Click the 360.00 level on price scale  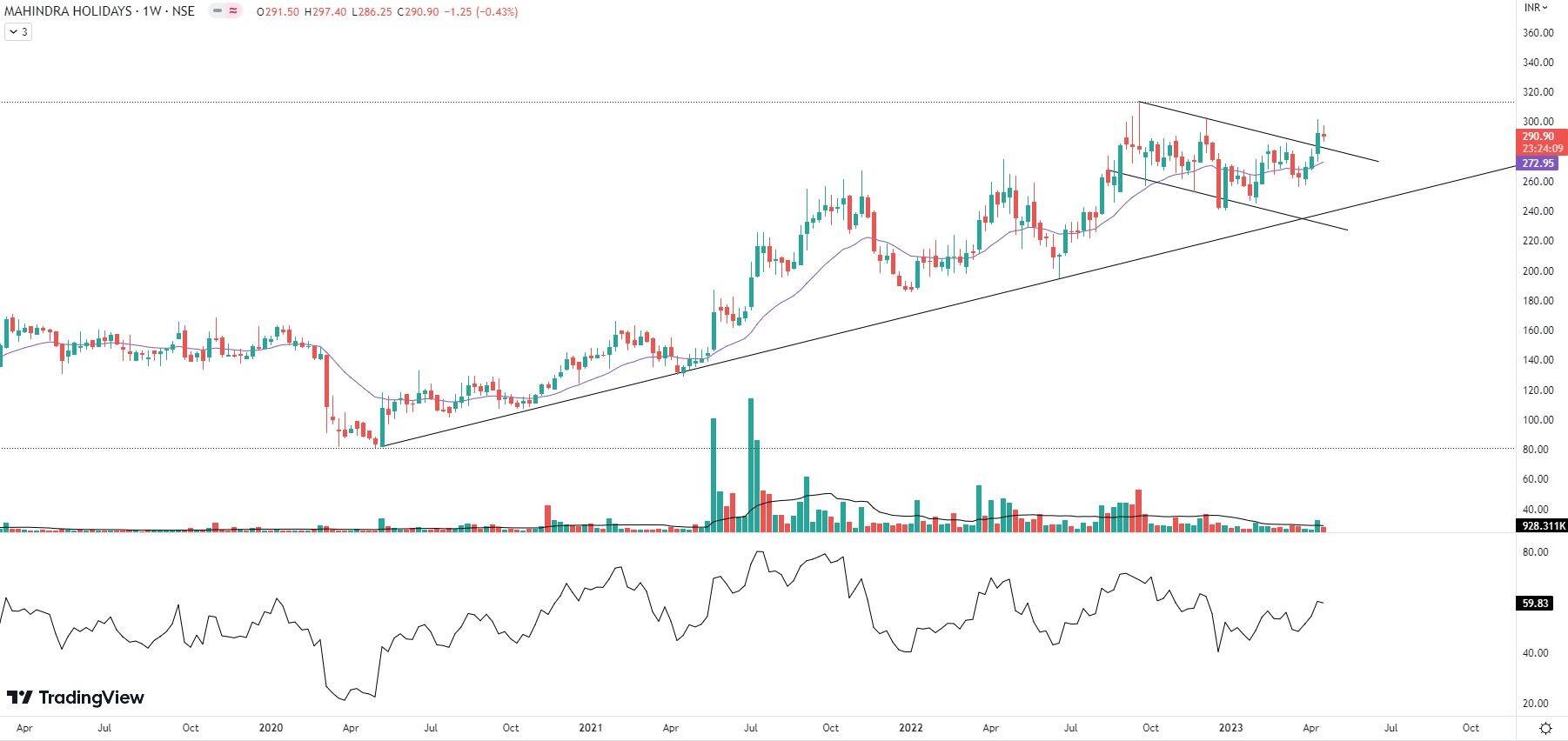[x=1538, y=33]
